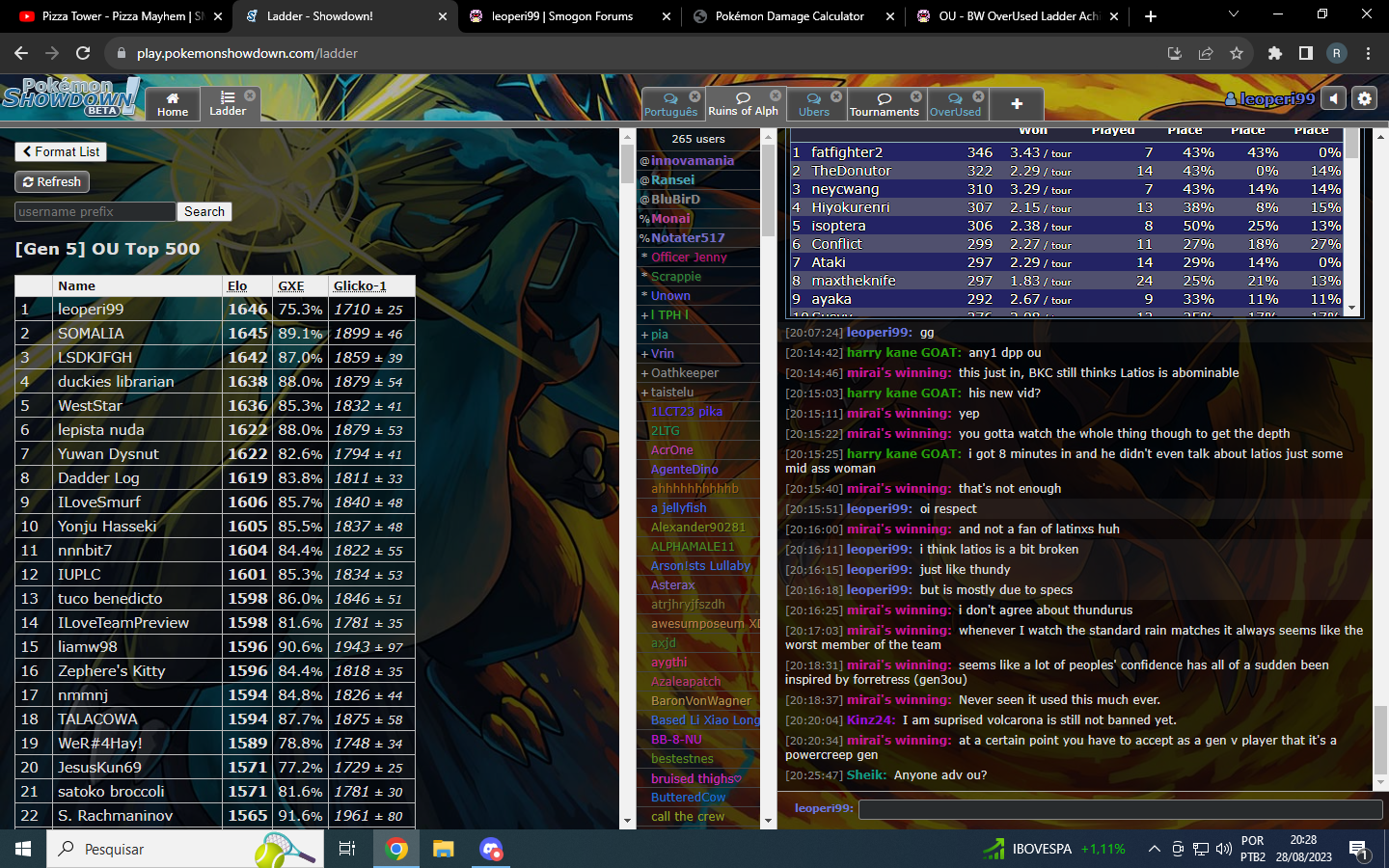Switch to the Ubers room tab
1389x868 pixels.
[814, 104]
